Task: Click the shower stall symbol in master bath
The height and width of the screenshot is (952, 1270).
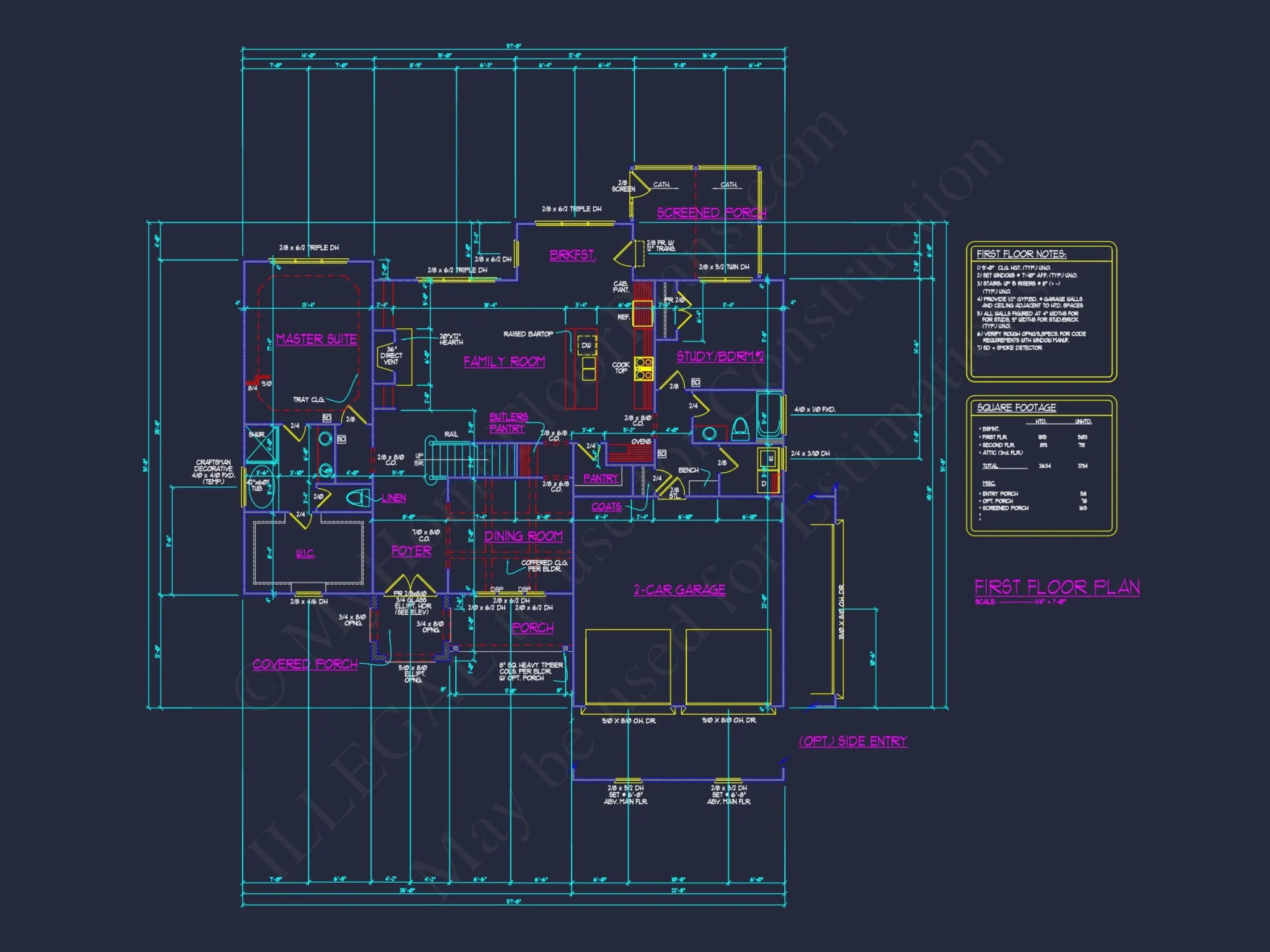Action: tap(262, 444)
